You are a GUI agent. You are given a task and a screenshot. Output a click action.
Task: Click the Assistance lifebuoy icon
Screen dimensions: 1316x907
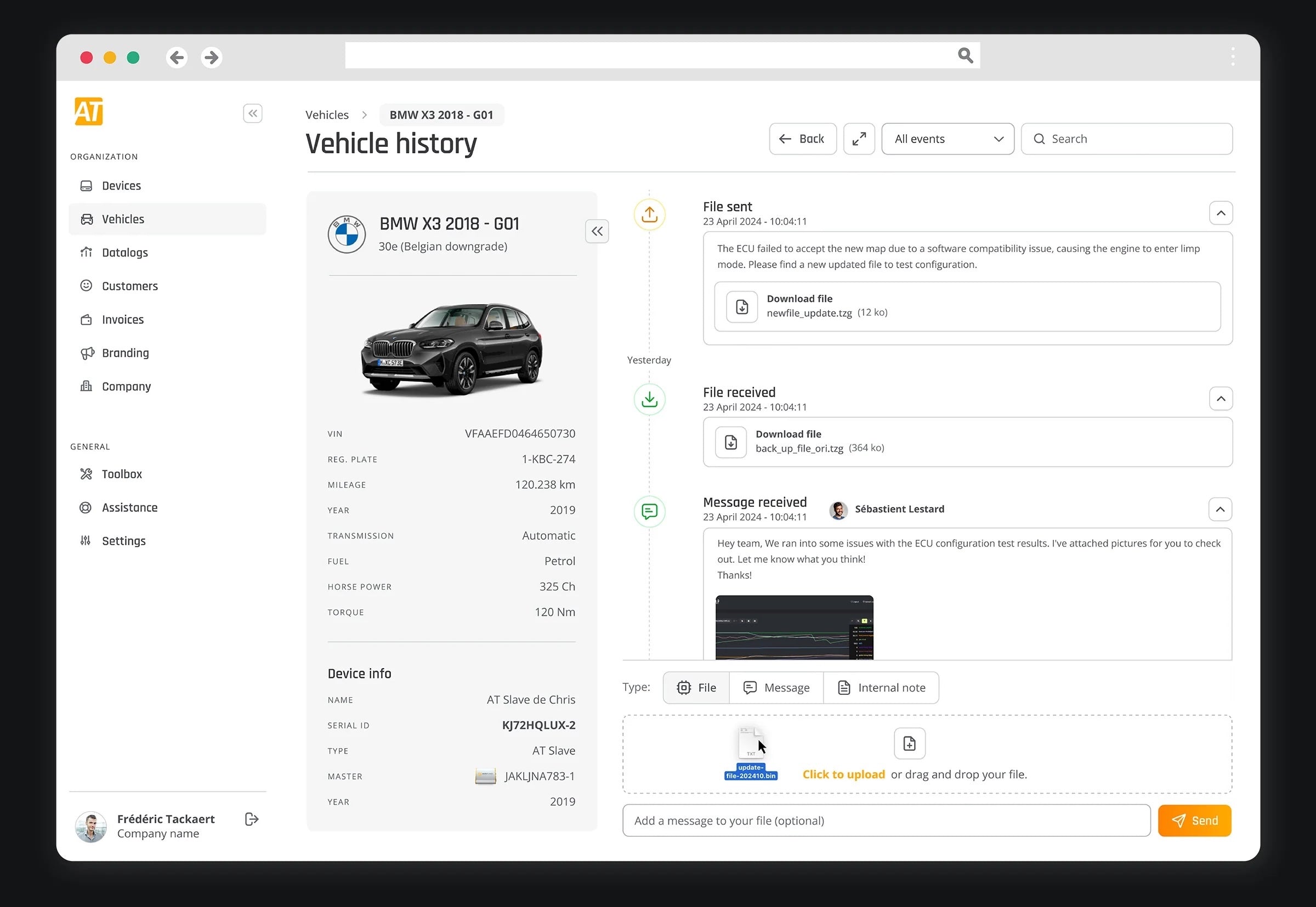(x=86, y=507)
